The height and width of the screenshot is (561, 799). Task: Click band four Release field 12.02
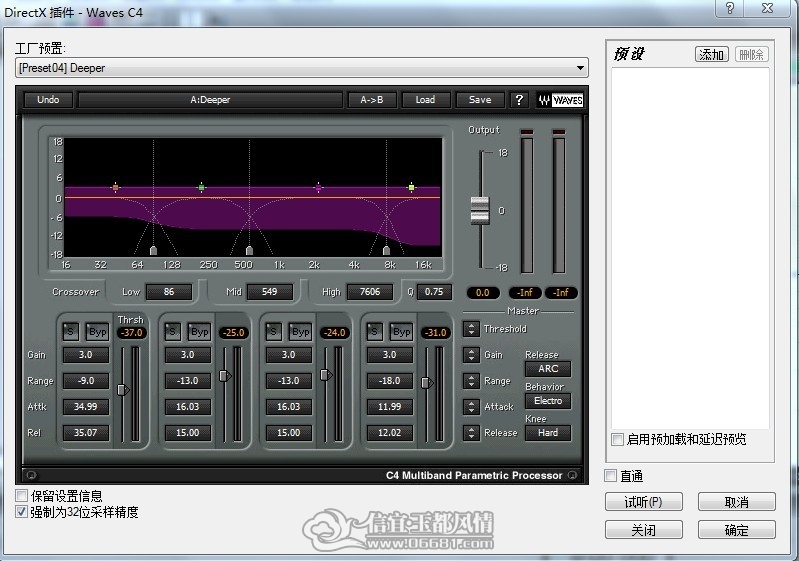pos(389,433)
